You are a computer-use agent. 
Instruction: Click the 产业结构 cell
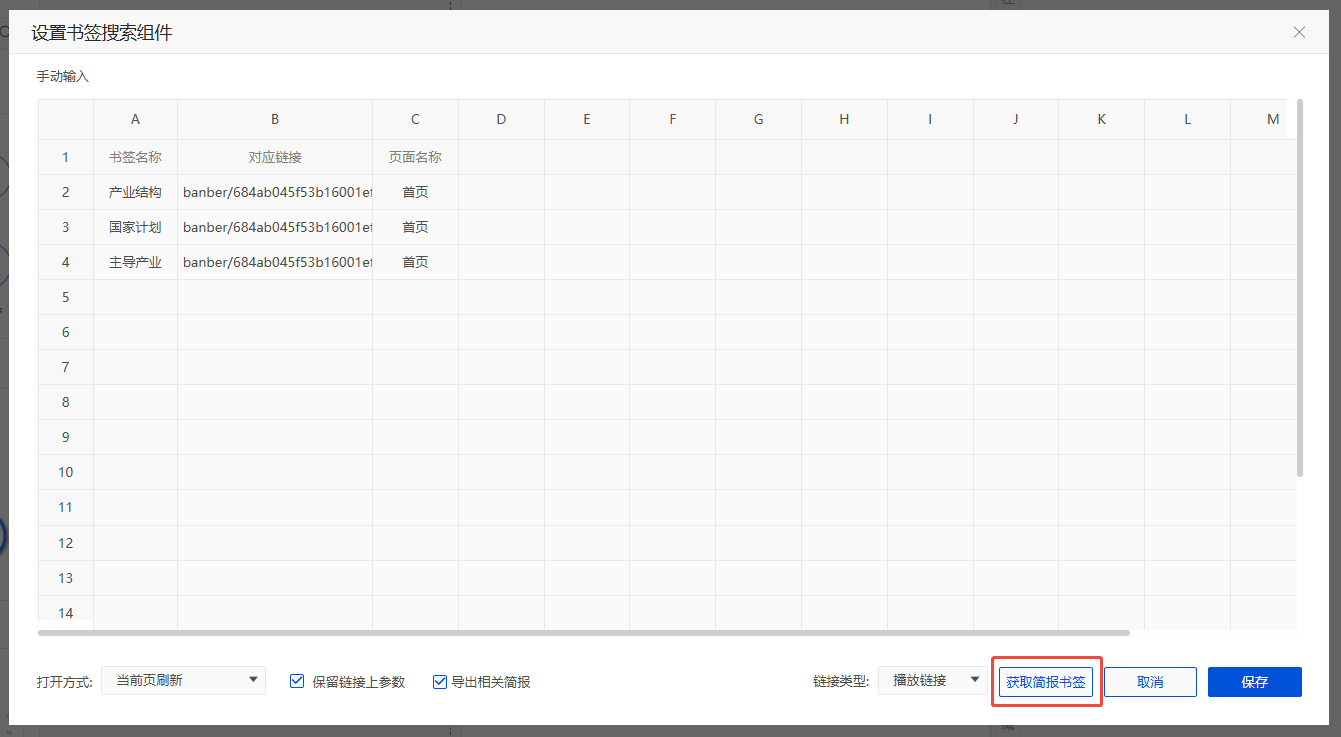[135, 192]
